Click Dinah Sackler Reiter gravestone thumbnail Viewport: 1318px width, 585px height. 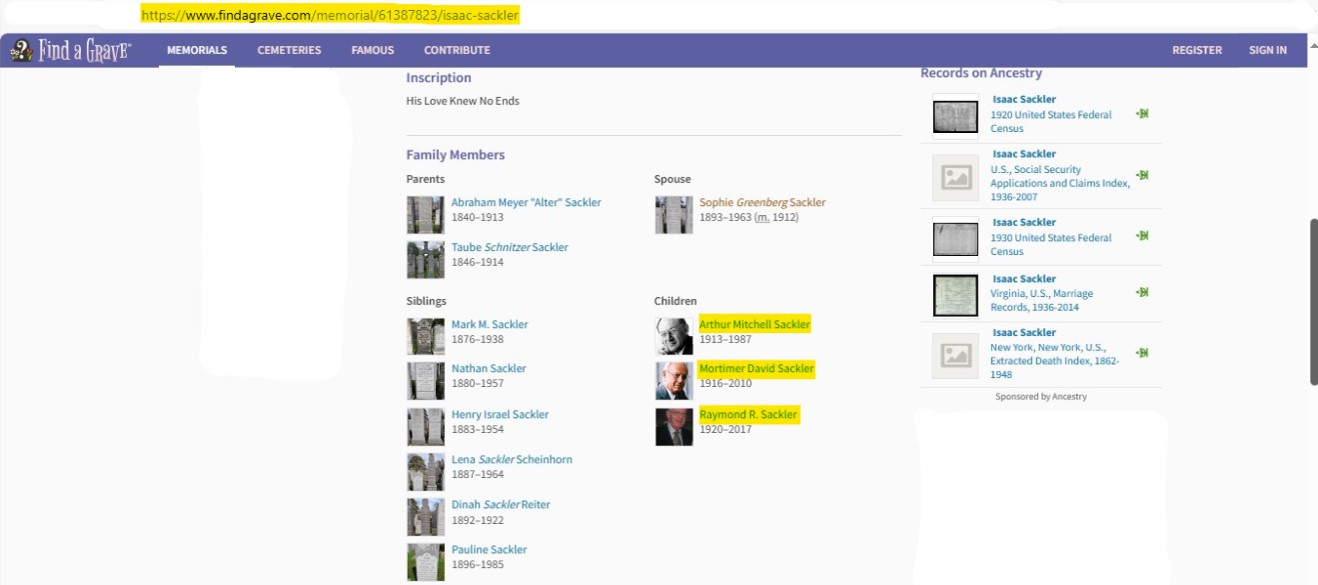click(425, 517)
